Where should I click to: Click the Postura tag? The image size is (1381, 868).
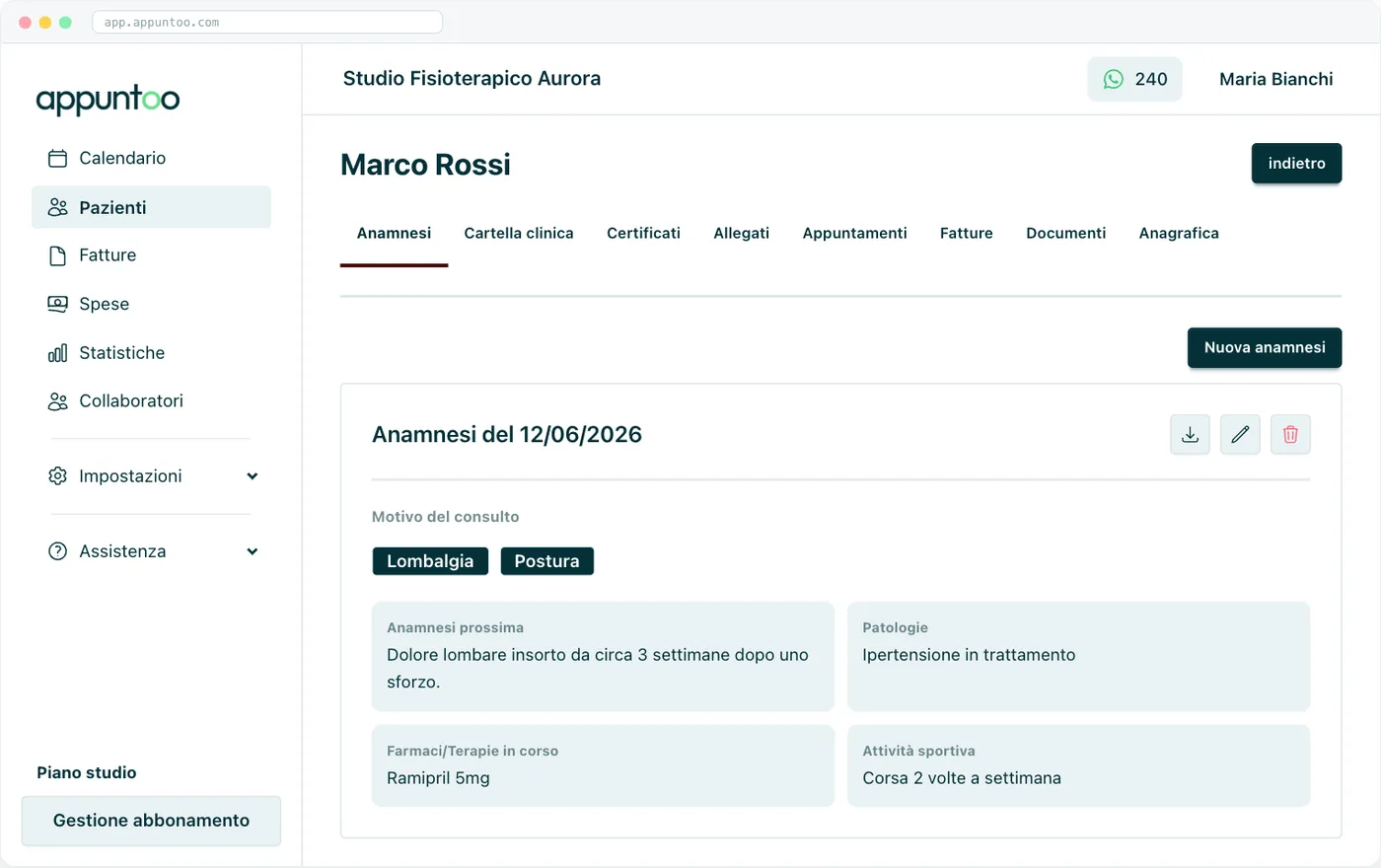pyautogui.click(x=546, y=561)
